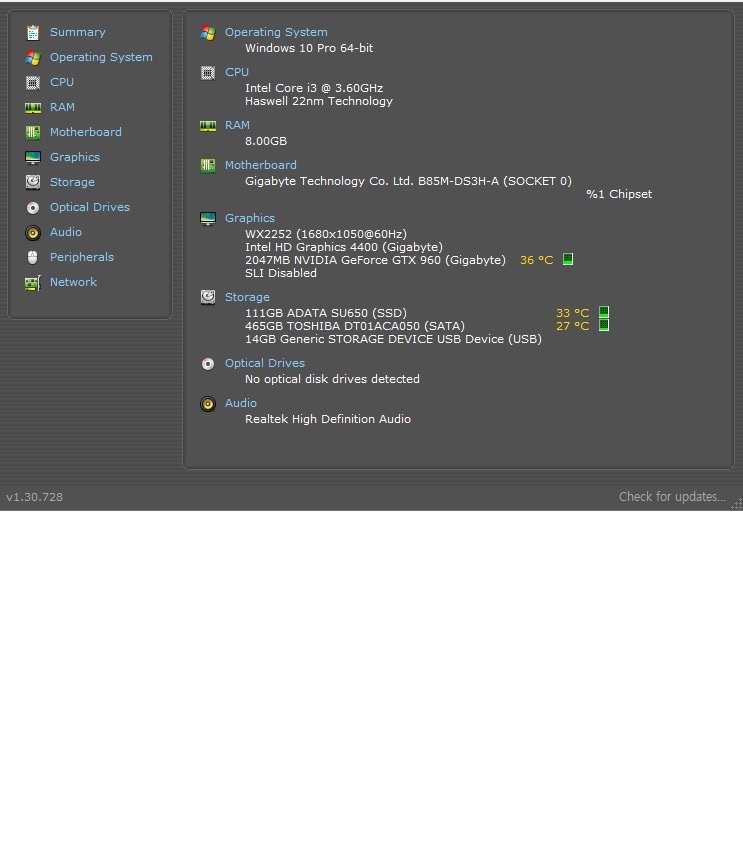Click the 33 °C ADATA SSD temperature
The width and height of the screenshot is (743, 860).
[572, 313]
